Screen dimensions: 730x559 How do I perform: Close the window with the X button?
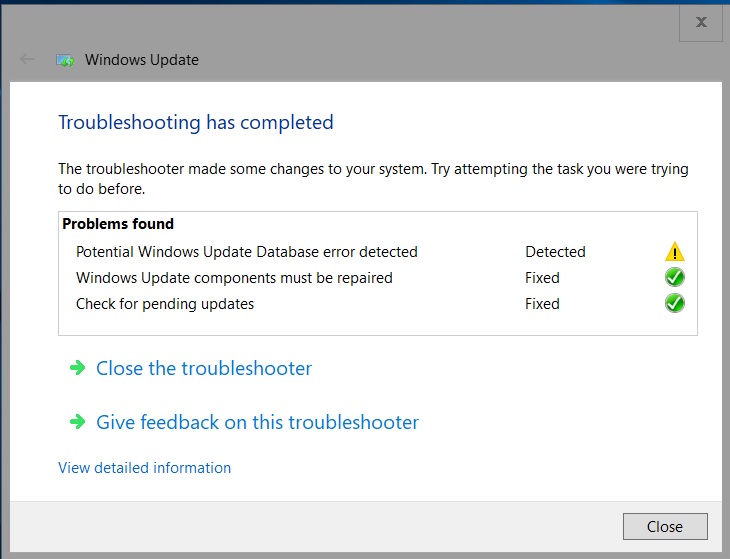[x=701, y=22]
